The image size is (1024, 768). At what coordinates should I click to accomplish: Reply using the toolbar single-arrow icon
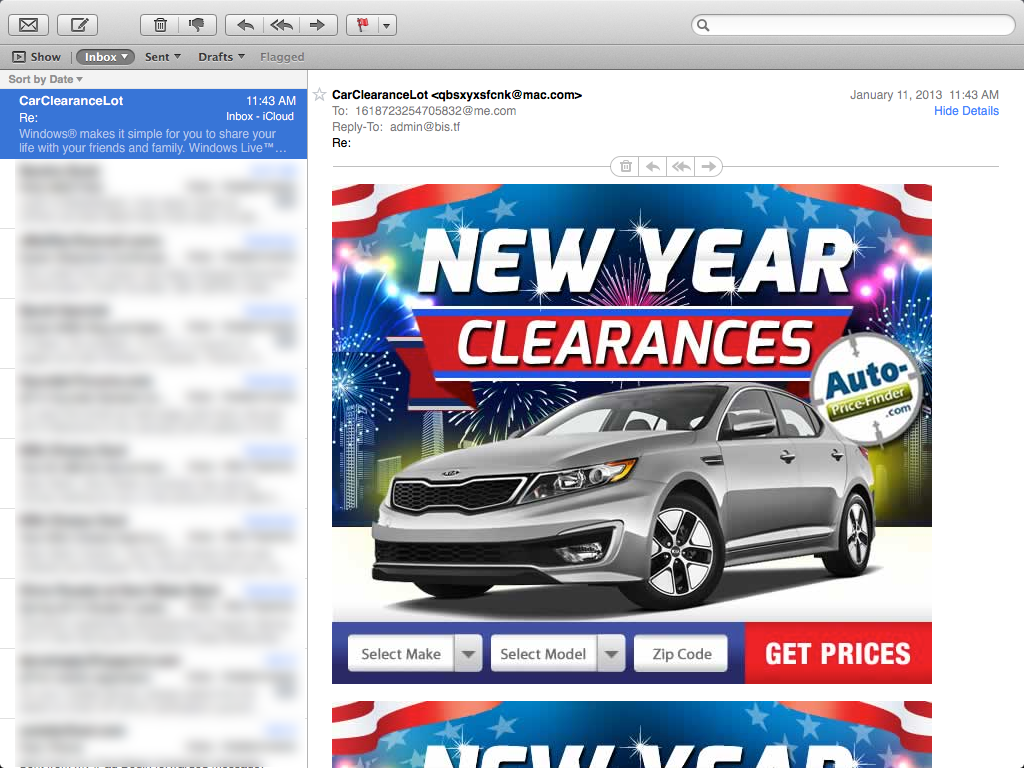[244, 25]
